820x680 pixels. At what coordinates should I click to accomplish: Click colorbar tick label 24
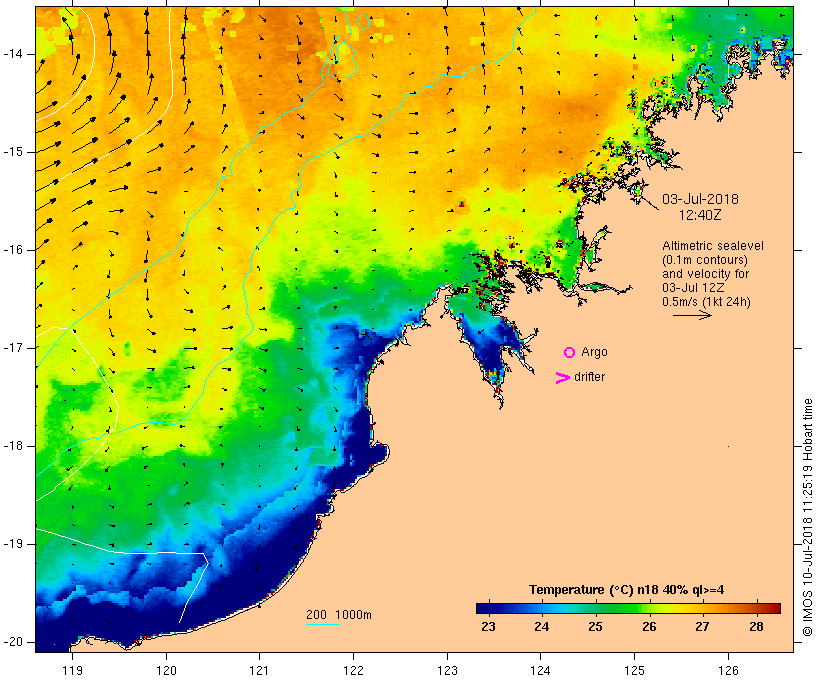tap(542, 627)
